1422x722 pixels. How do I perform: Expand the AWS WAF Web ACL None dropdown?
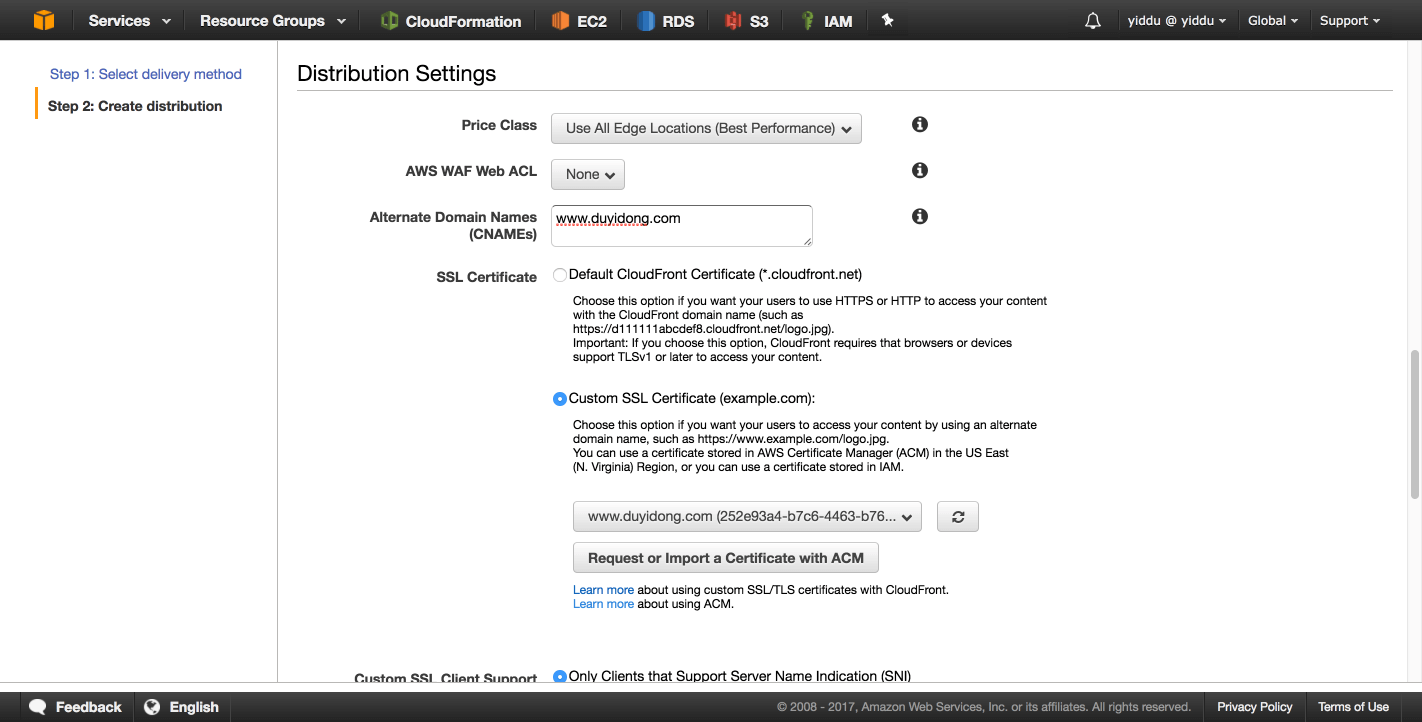588,174
